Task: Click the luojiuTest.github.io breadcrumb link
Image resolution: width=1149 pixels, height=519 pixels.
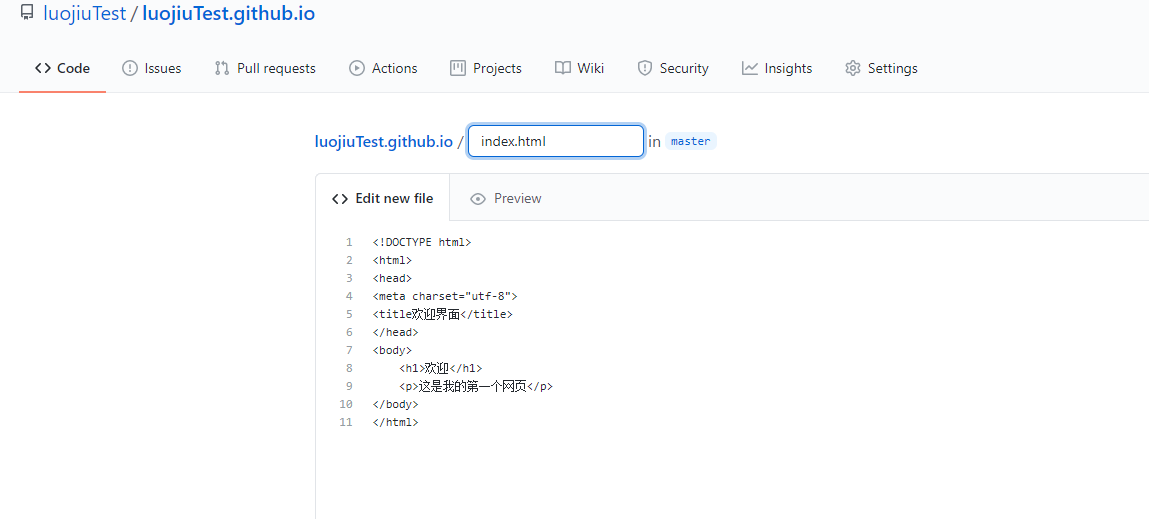Action: click(x=383, y=141)
